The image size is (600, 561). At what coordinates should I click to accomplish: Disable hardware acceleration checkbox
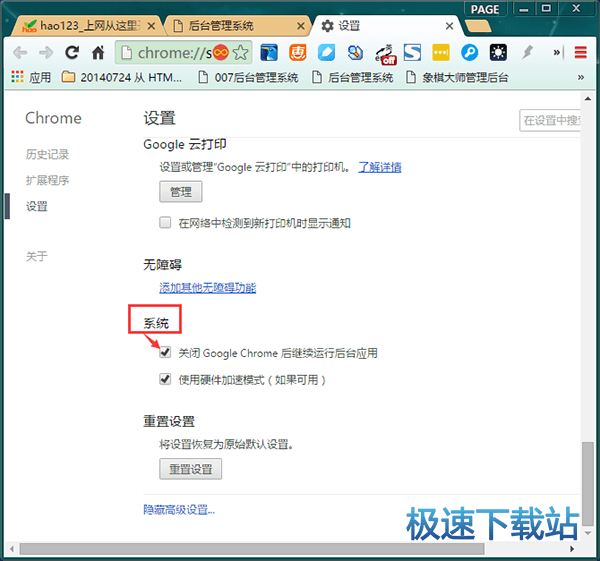click(166, 379)
